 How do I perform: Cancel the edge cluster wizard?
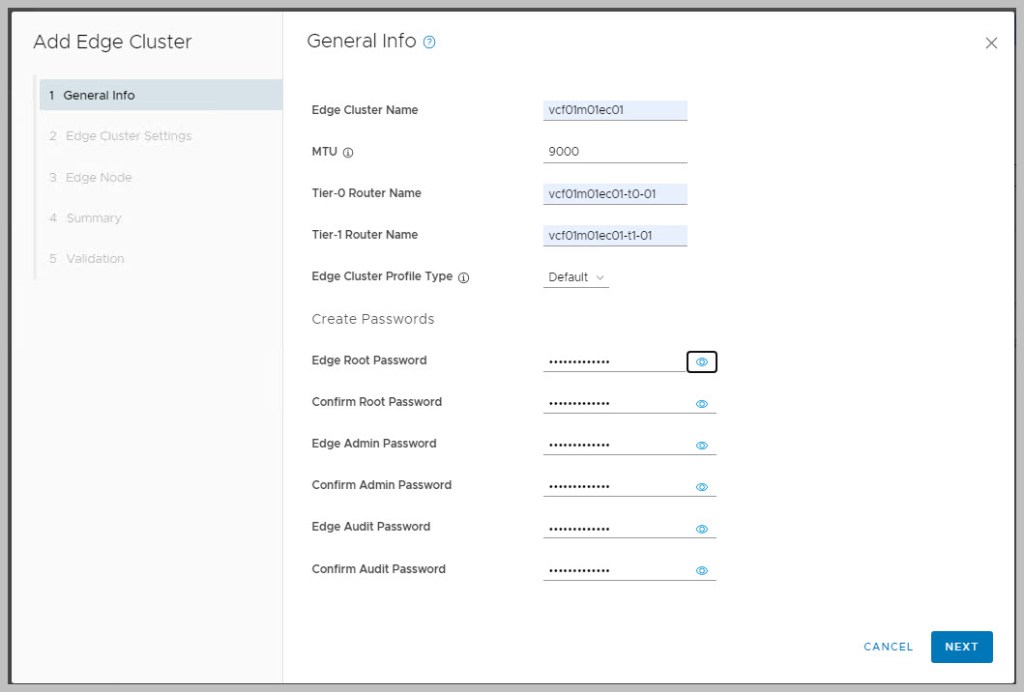pyautogui.click(x=888, y=647)
